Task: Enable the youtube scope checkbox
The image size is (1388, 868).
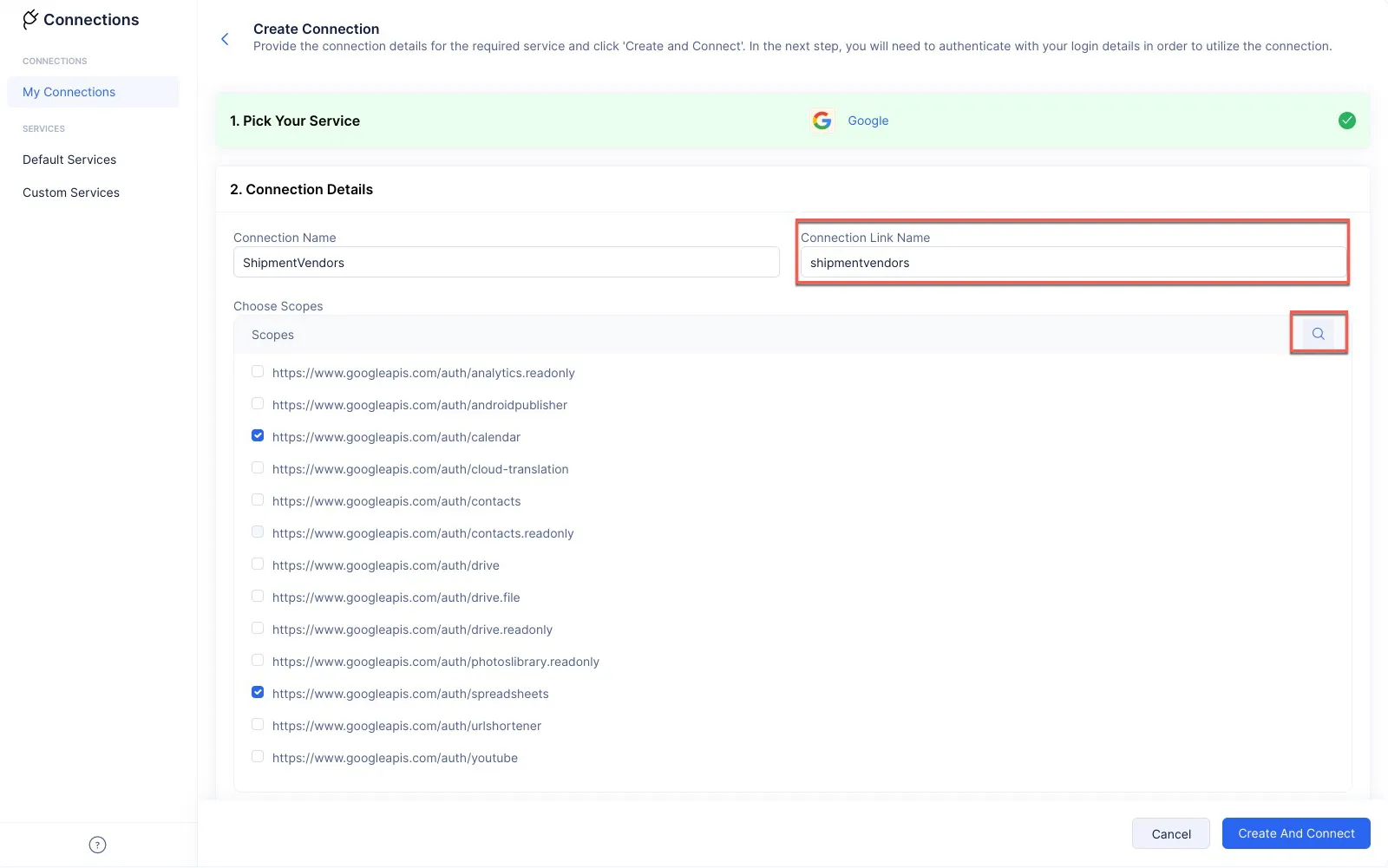Action: coord(258,757)
